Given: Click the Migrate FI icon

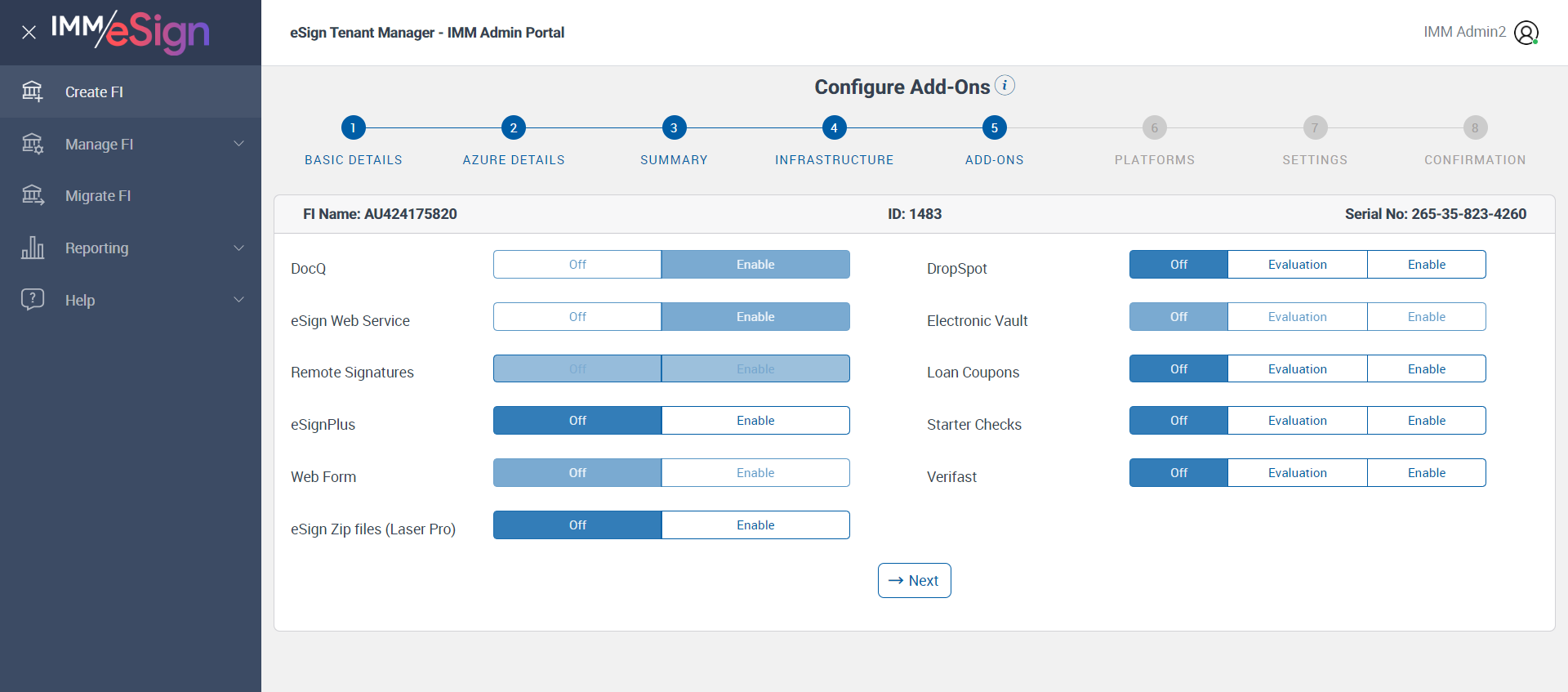Looking at the screenshot, I should [33, 195].
